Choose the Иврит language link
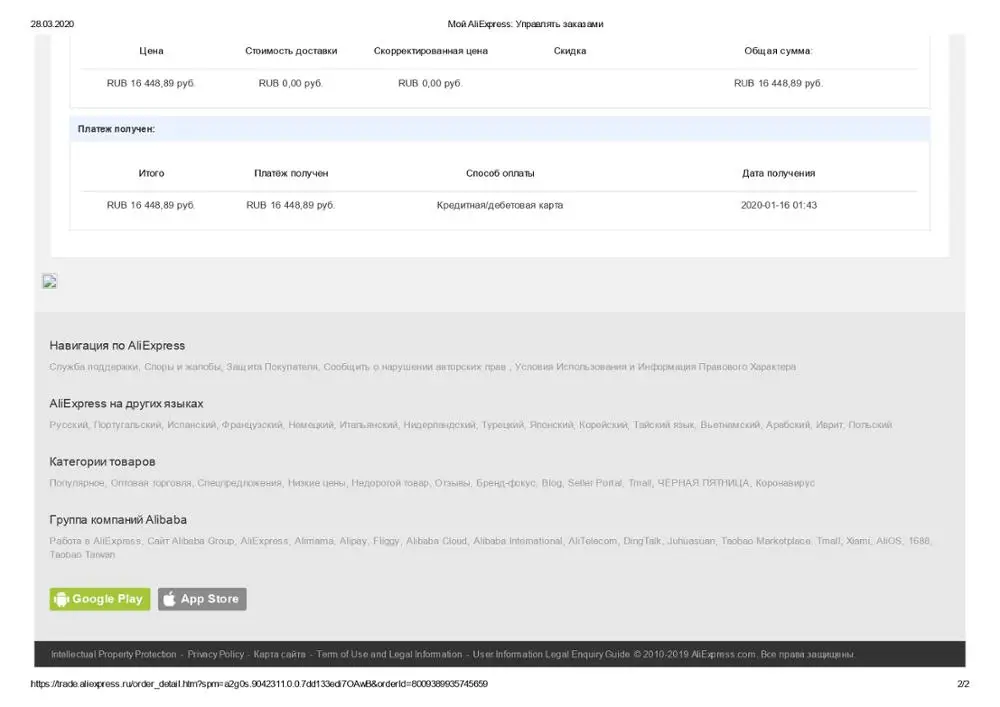 click(x=829, y=425)
